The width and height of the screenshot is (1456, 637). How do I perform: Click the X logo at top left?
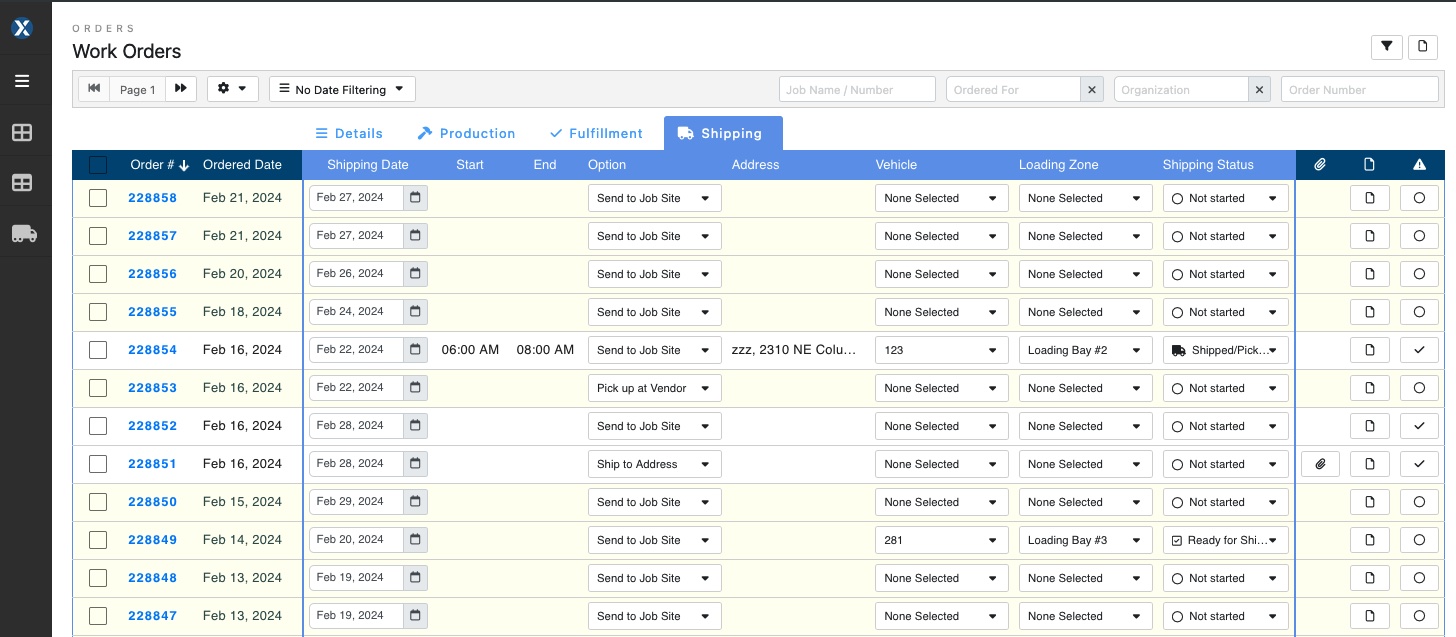pyautogui.click(x=22, y=28)
